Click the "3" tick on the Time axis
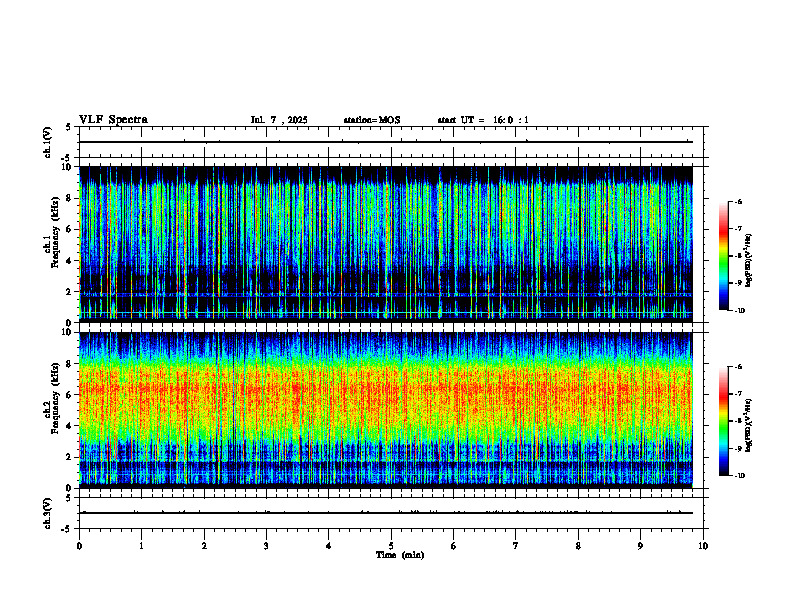Image resolution: width=792 pixels, height=612 pixels. pos(266,546)
